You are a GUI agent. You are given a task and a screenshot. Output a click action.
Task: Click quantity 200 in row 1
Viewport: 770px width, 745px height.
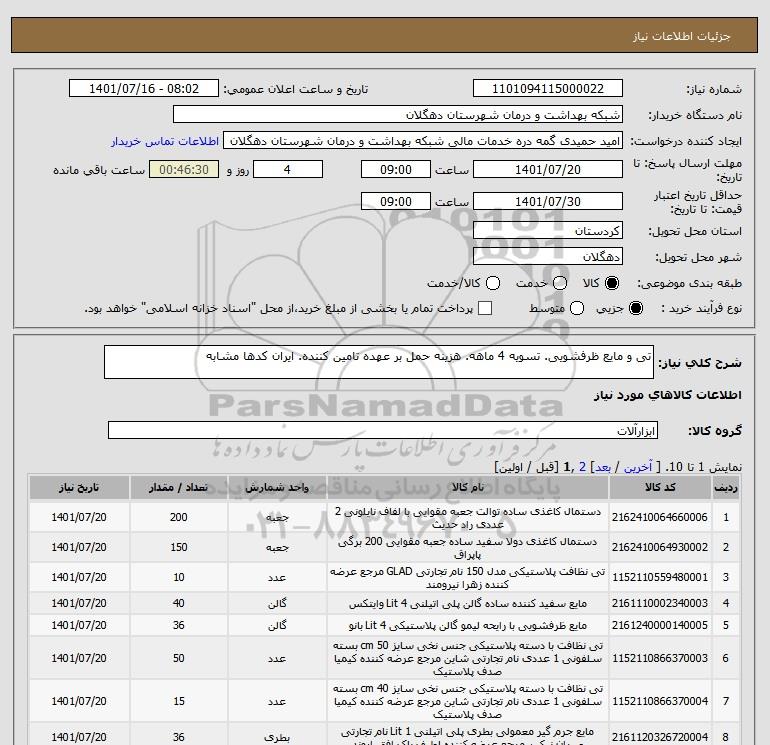click(x=179, y=517)
